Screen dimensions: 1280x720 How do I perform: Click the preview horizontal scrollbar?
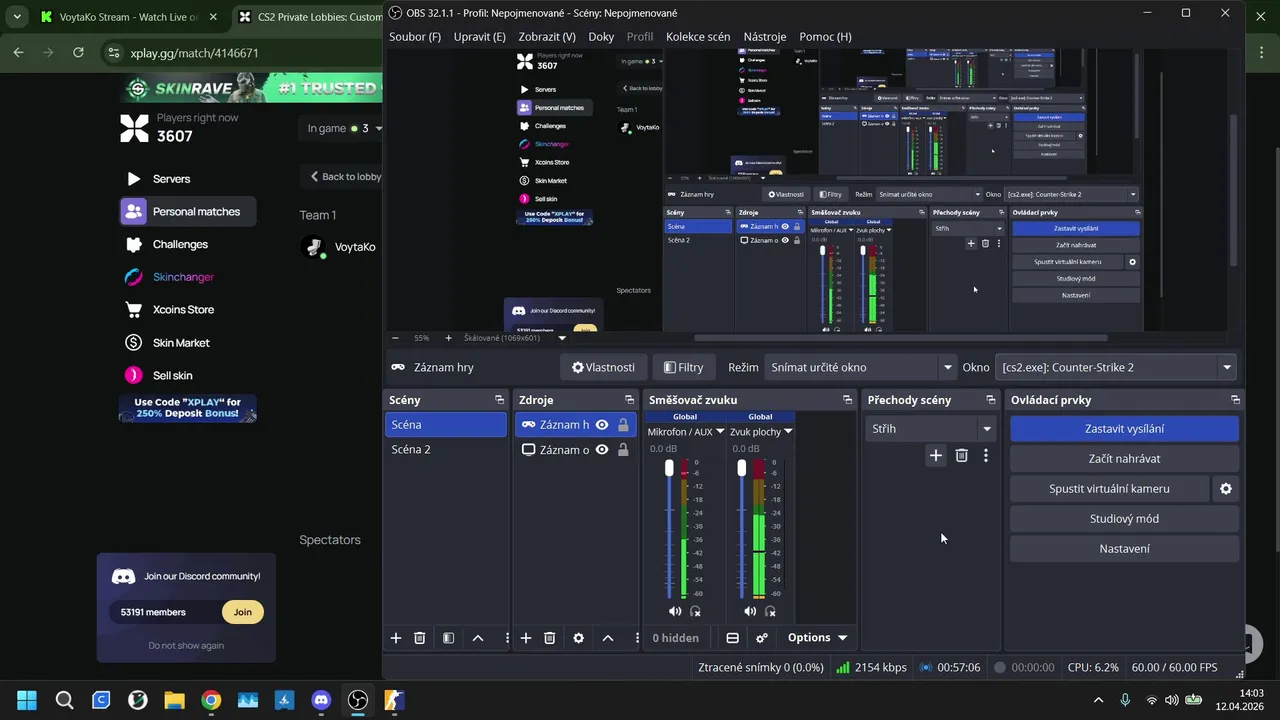tap(900, 338)
